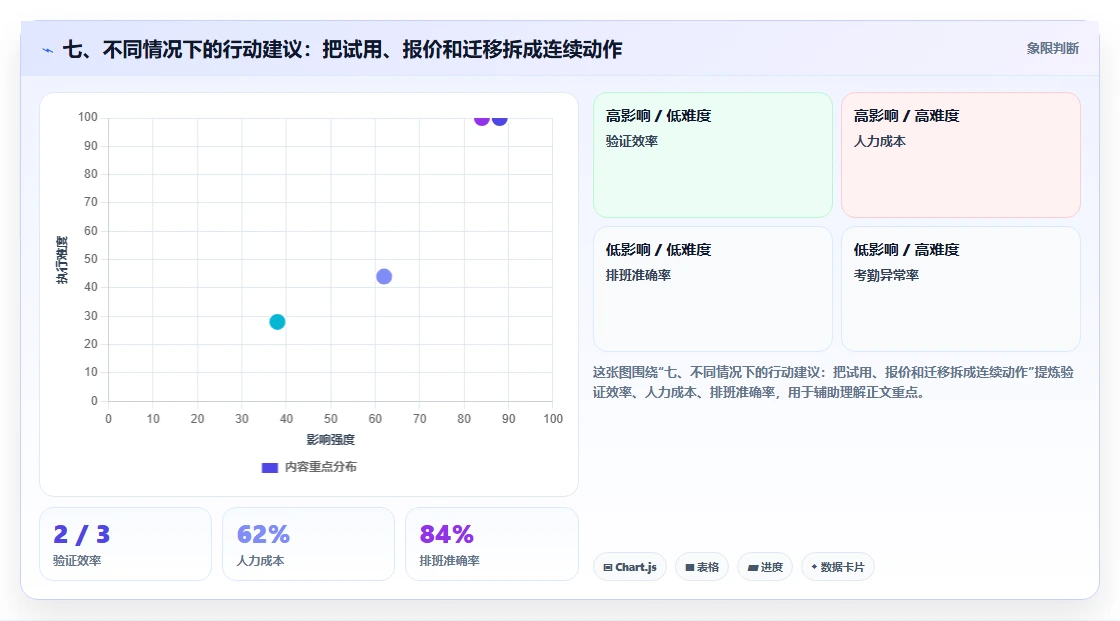
Task: Click the 内容重点分布 legend label
Action: point(321,467)
